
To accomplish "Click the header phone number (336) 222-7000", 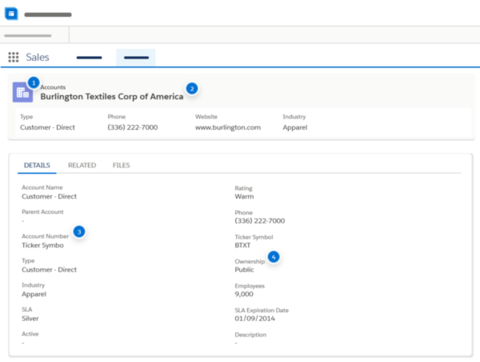I will (x=133, y=127).
